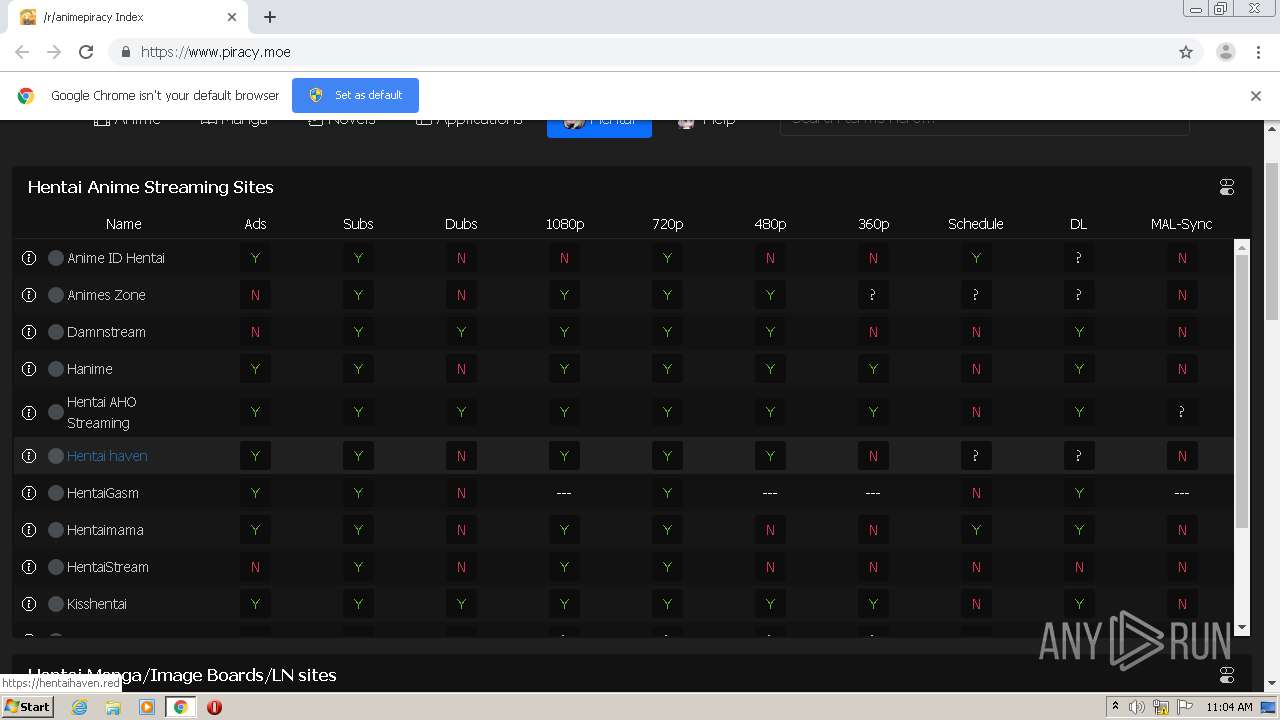Image resolution: width=1280 pixels, height=720 pixels.
Task: Reload the current page
Action: click(x=86, y=52)
